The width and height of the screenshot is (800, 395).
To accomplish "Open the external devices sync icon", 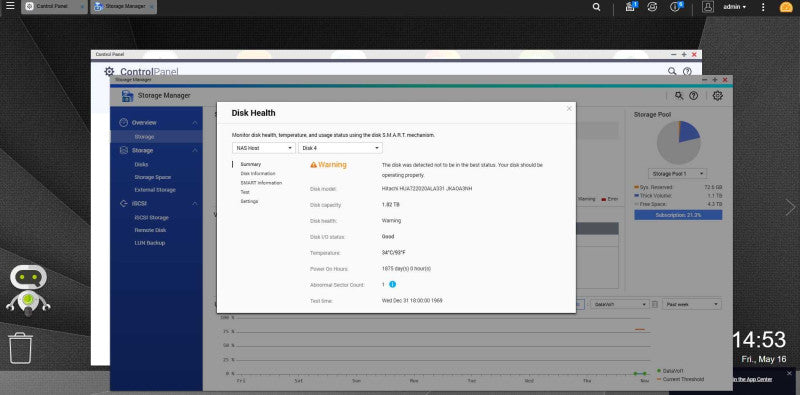I will 652,7.
